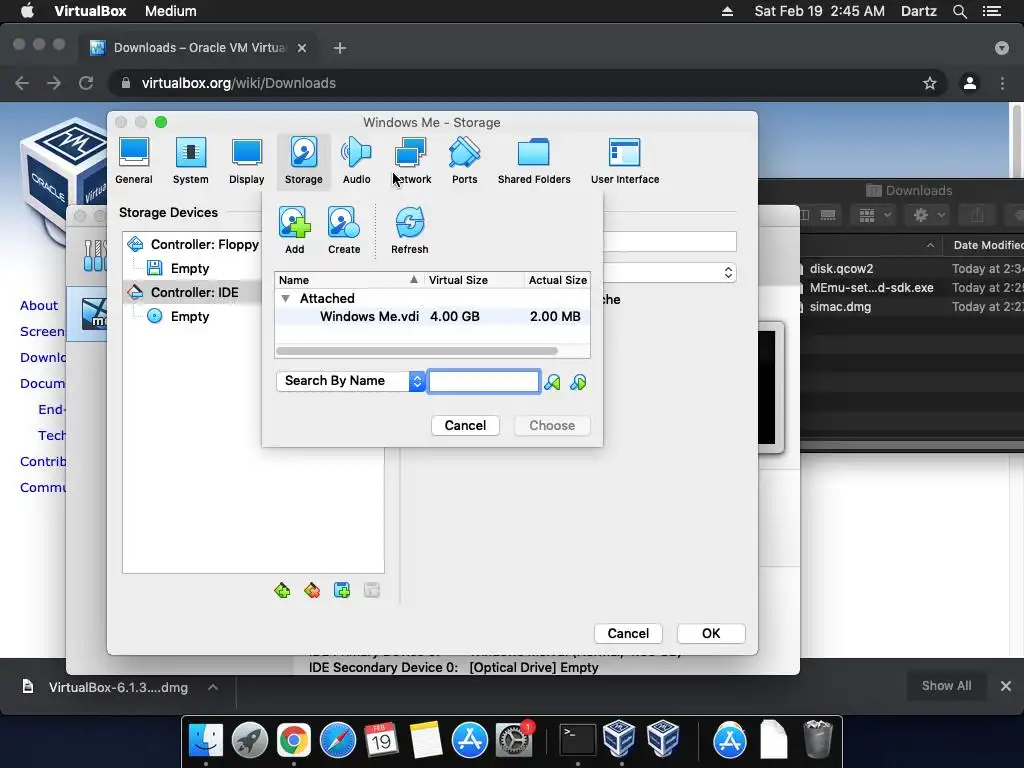Image resolution: width=1024 pixels, height=768 pixels.
Task: Open Terminal from the Dock
Action: pos(577,741)
